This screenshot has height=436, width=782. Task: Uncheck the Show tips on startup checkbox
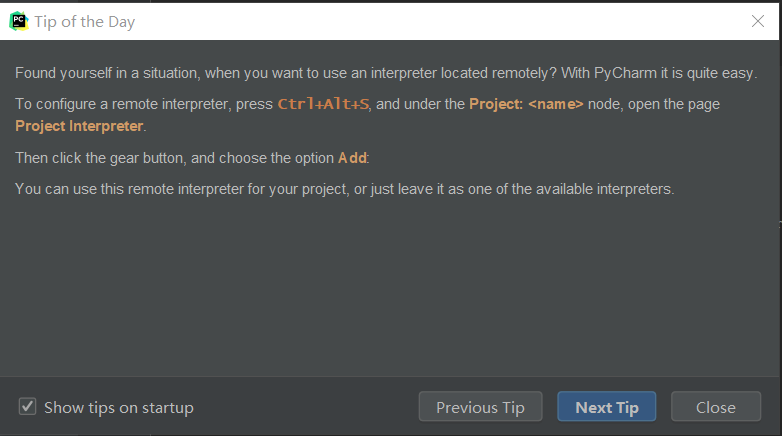pos(28,407)
